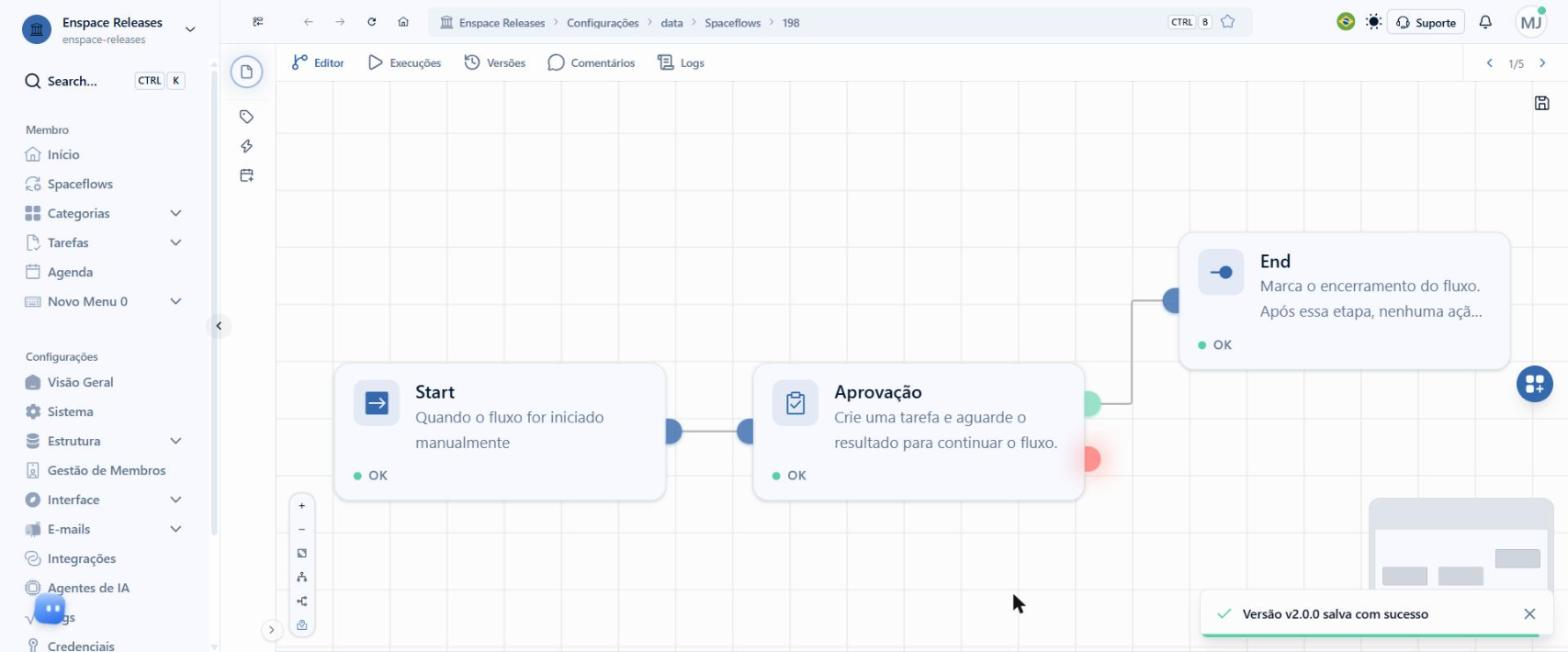Click the document icon in the canvas sidebar

(247, 72)
